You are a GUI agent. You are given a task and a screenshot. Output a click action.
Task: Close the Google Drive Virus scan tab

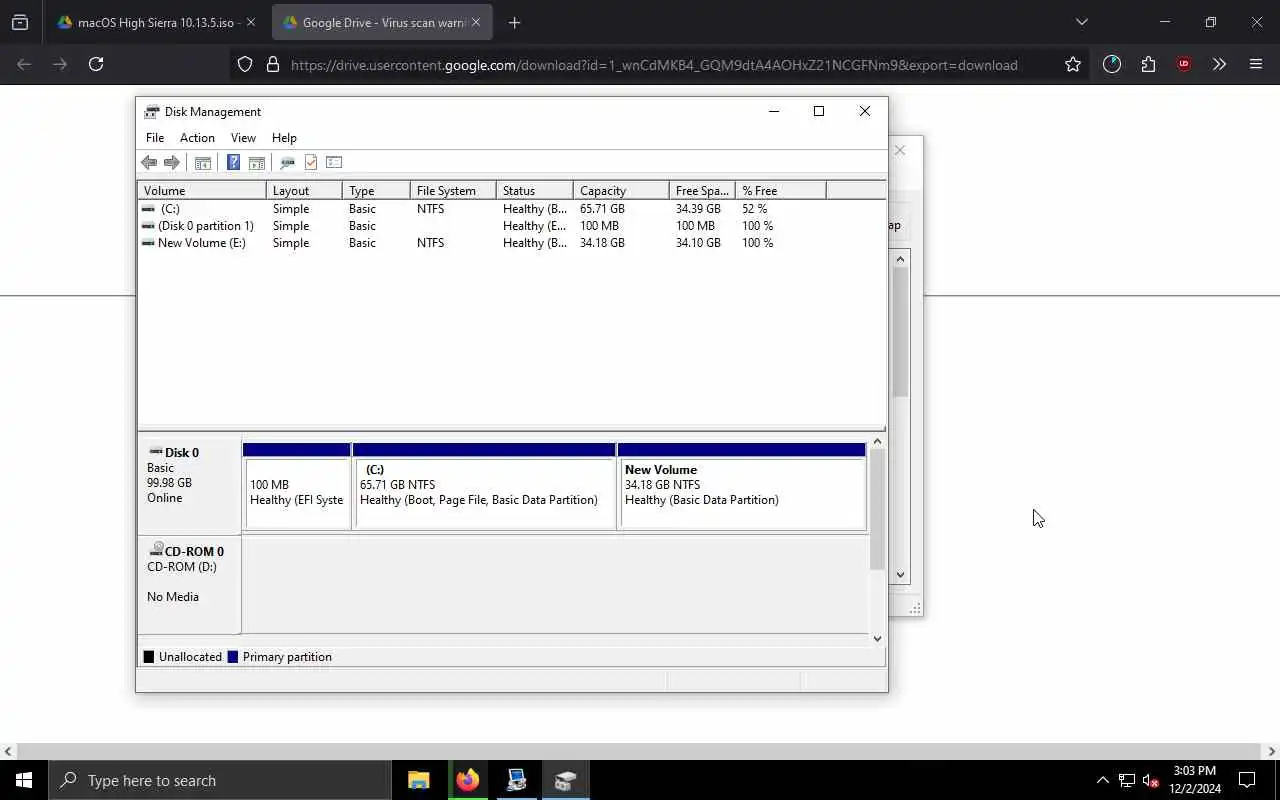coord(476,22)
